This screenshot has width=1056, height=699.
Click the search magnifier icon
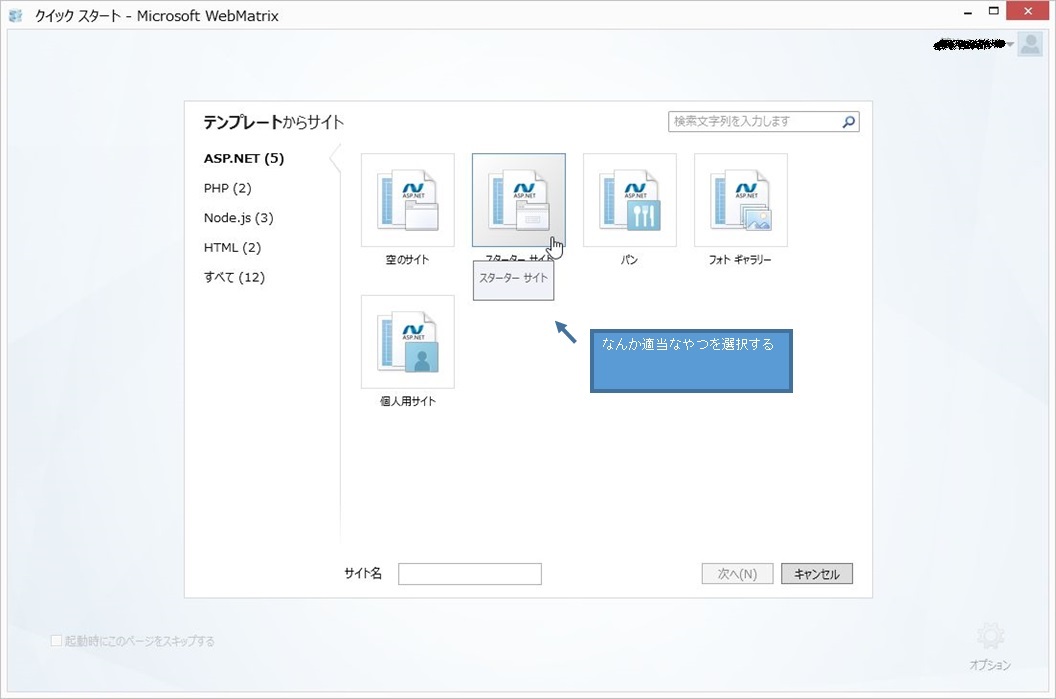[849, 122]
